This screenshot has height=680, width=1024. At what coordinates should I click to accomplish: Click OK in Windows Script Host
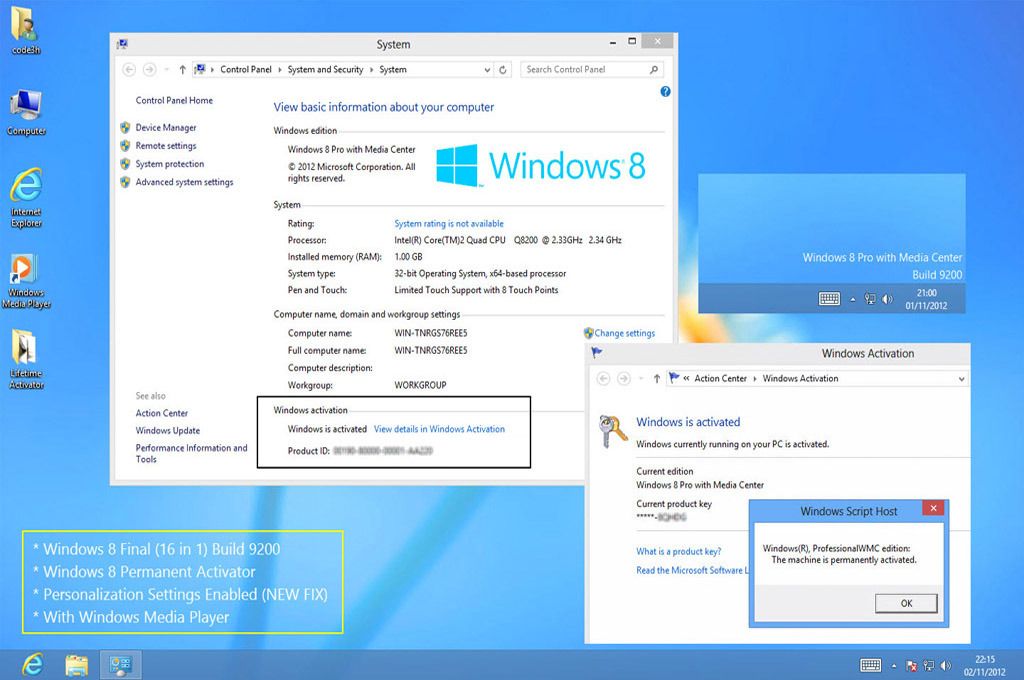click(x=906, y=603)
